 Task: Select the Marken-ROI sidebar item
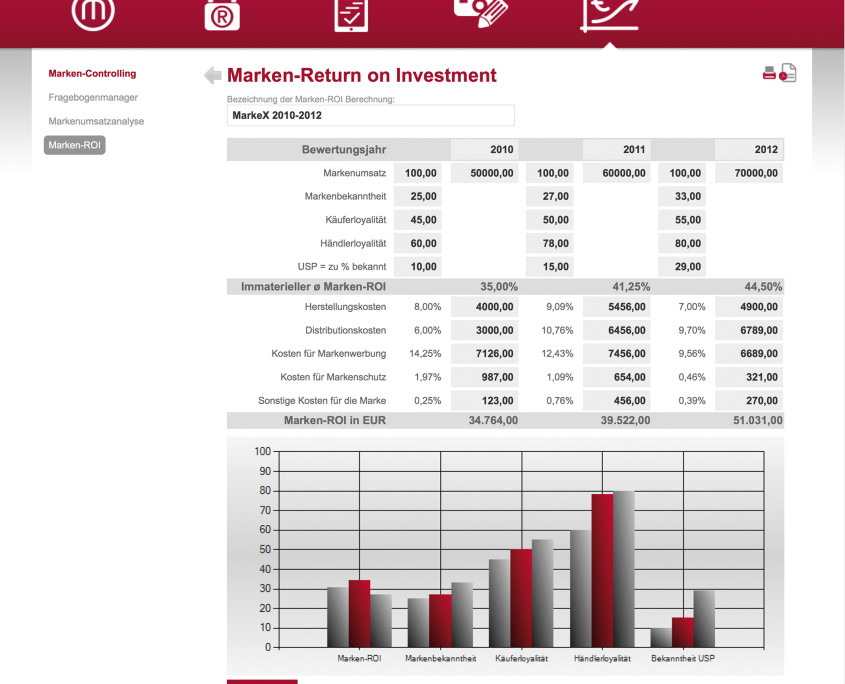74,145
